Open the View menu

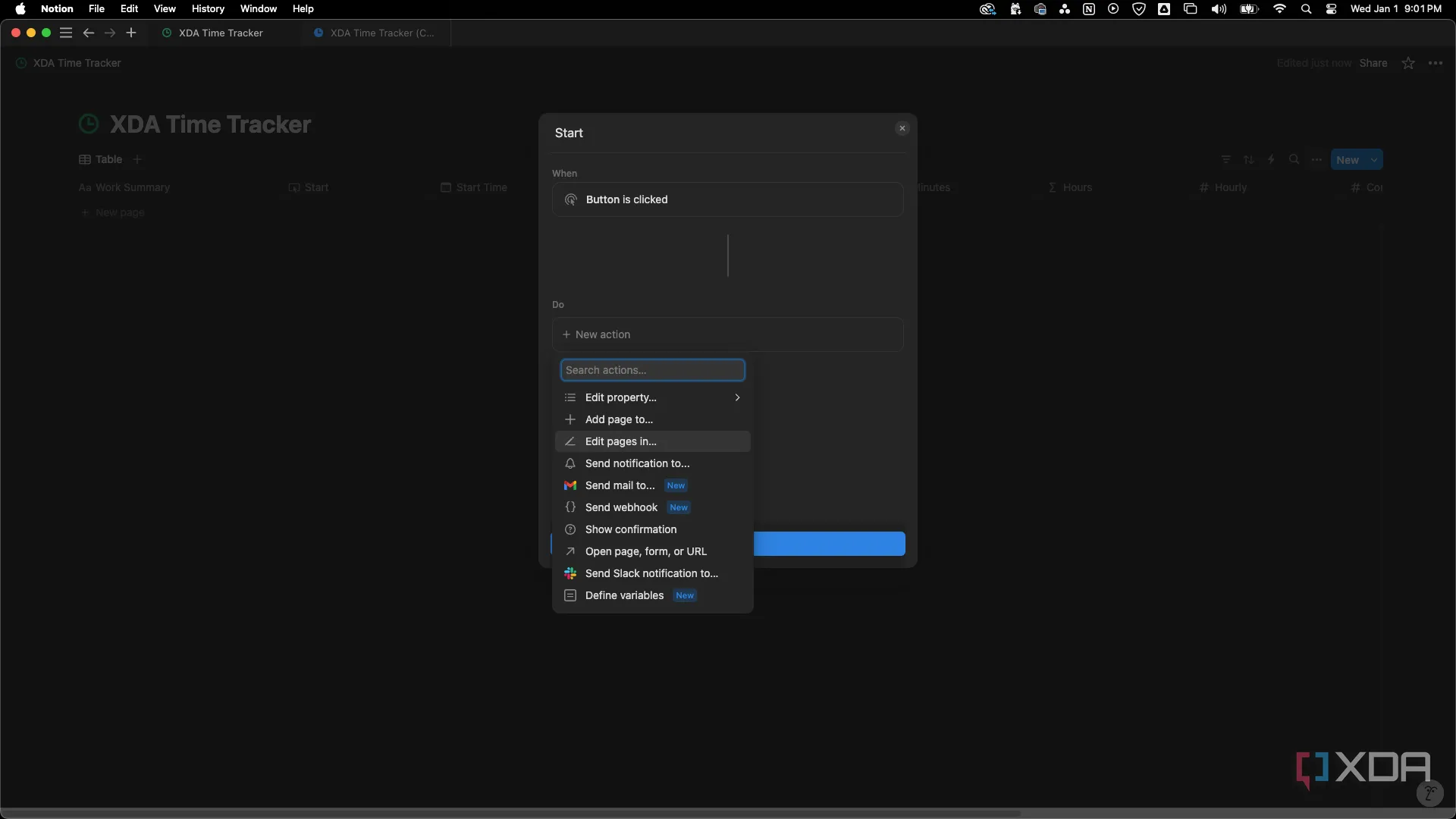[165, 9]
